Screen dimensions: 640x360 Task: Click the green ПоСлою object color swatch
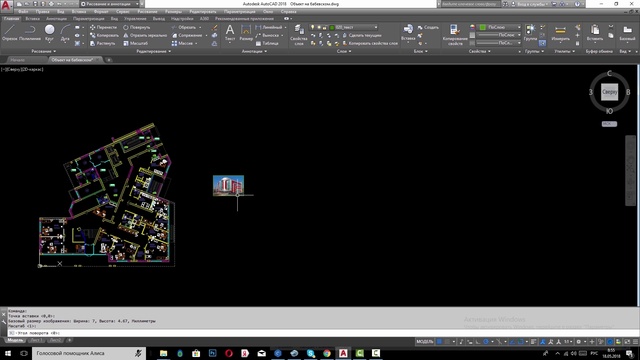[482, 27]
